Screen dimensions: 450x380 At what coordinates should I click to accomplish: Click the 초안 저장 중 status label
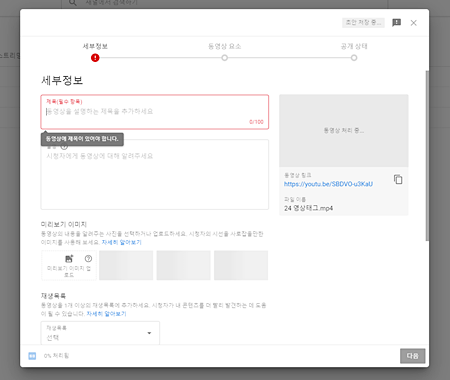[363, 22]
